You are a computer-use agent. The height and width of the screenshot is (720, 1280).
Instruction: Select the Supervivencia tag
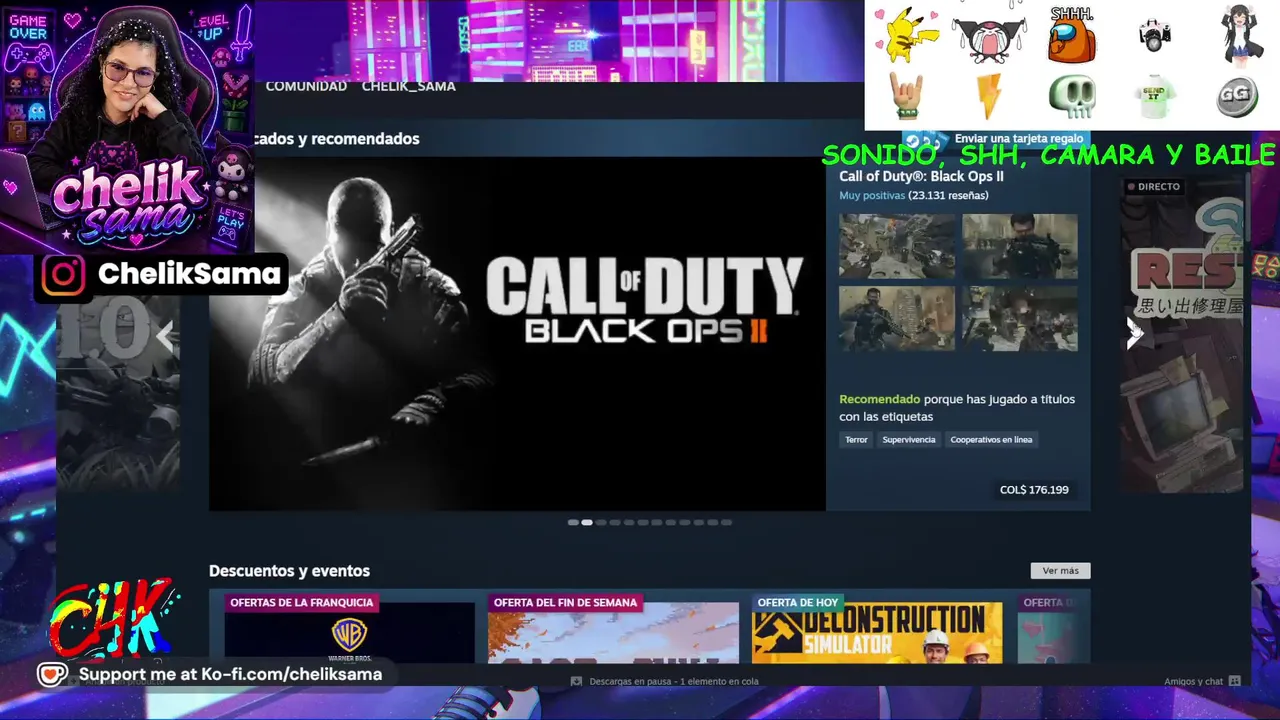point(909,440)
